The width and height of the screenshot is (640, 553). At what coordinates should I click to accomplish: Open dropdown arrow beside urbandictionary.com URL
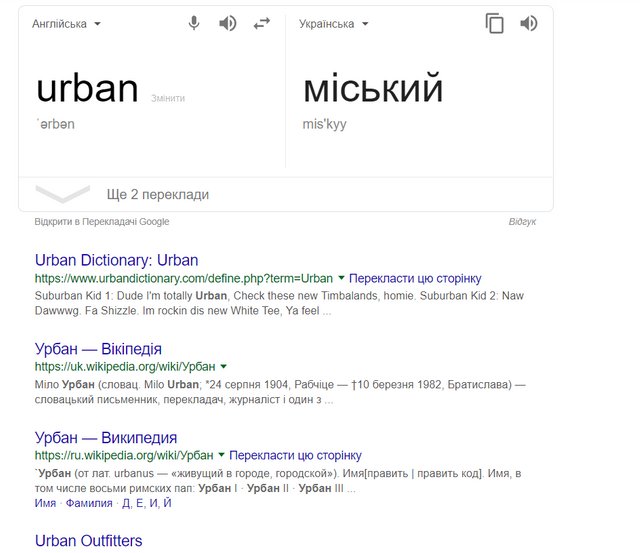tap(341, 278)
